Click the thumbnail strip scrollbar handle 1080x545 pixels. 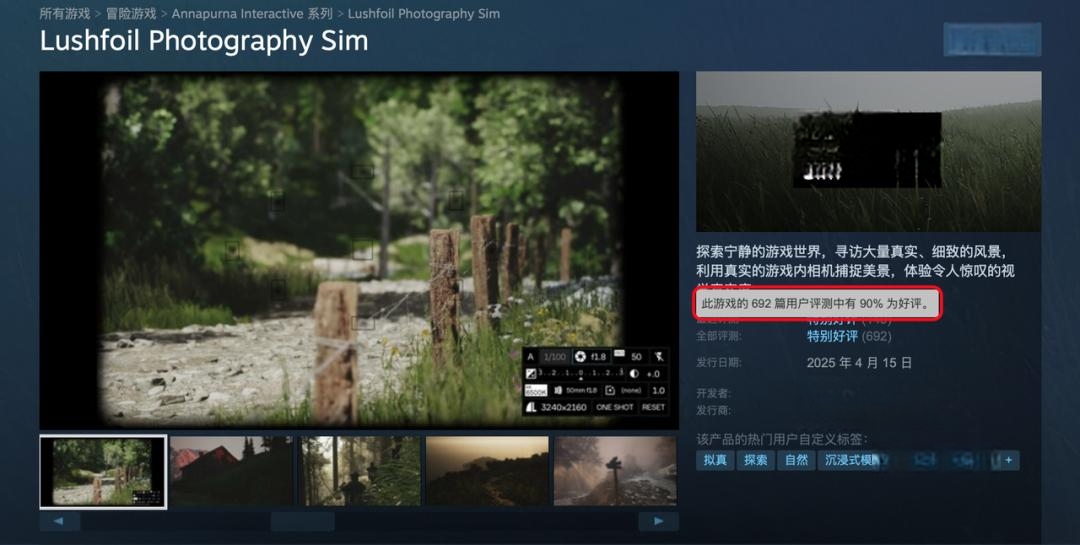coord(302,522)
